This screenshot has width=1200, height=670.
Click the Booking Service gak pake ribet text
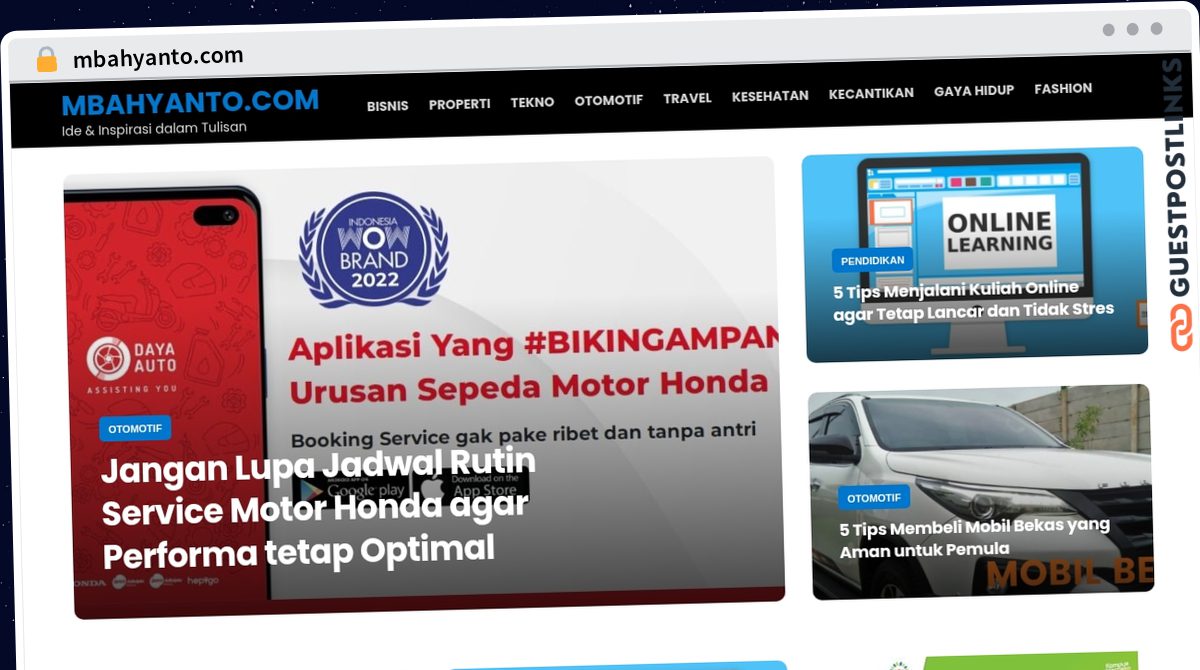(523, 435)
